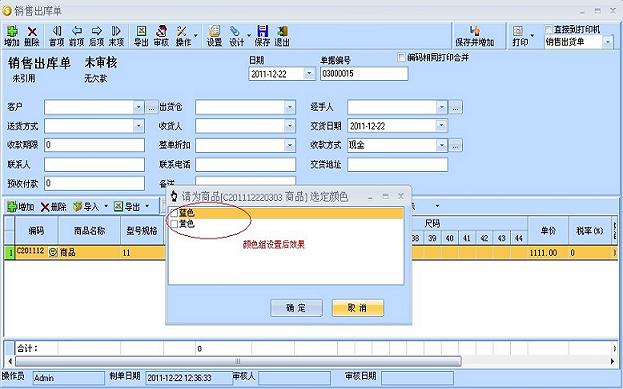The image size is (623, 389).
Task: Open the 日期 date picker dropdown
Action: point(309,74)
